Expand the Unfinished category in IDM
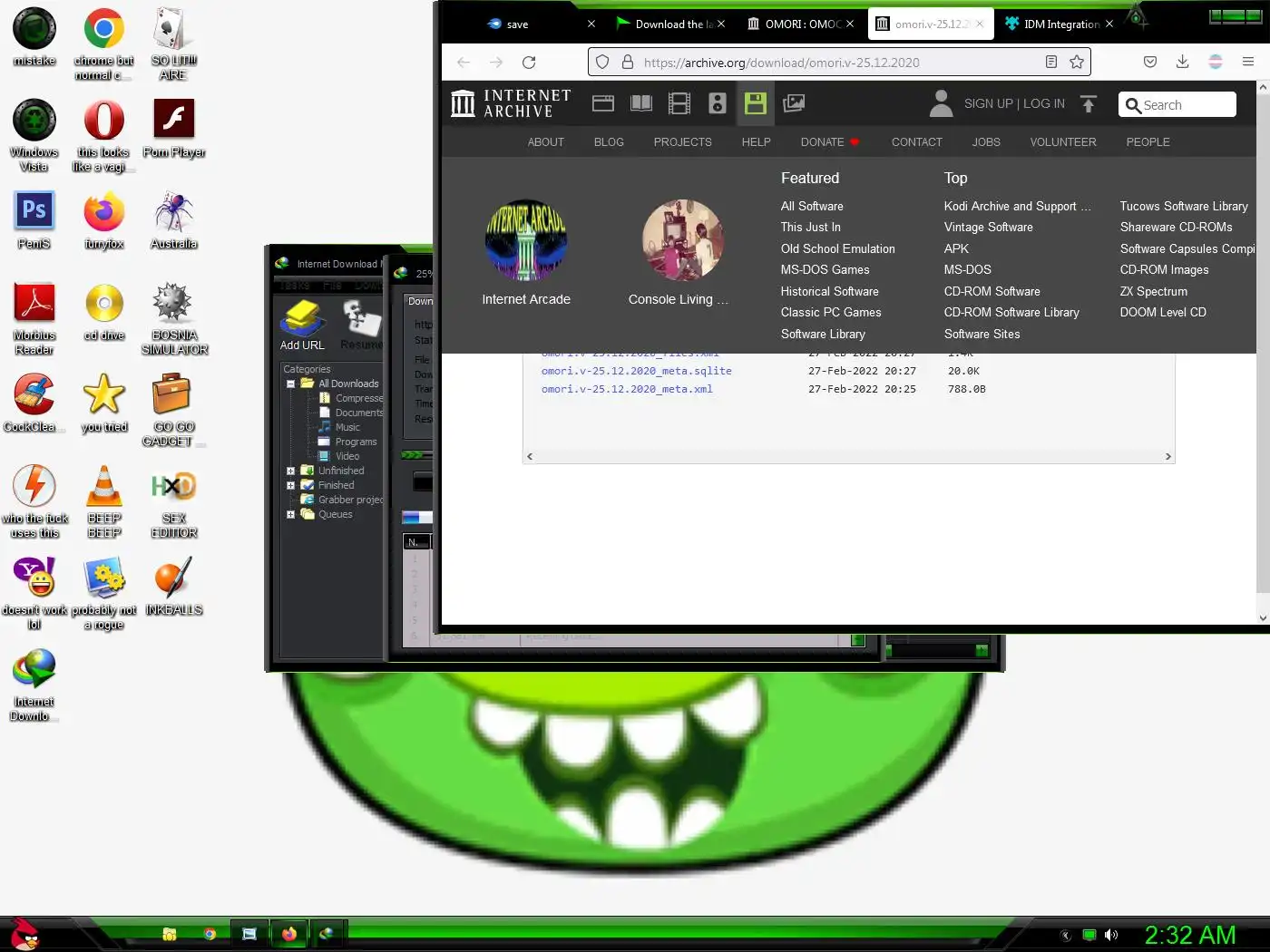Screen dimensions: 1270x952 tap(290, 471)
